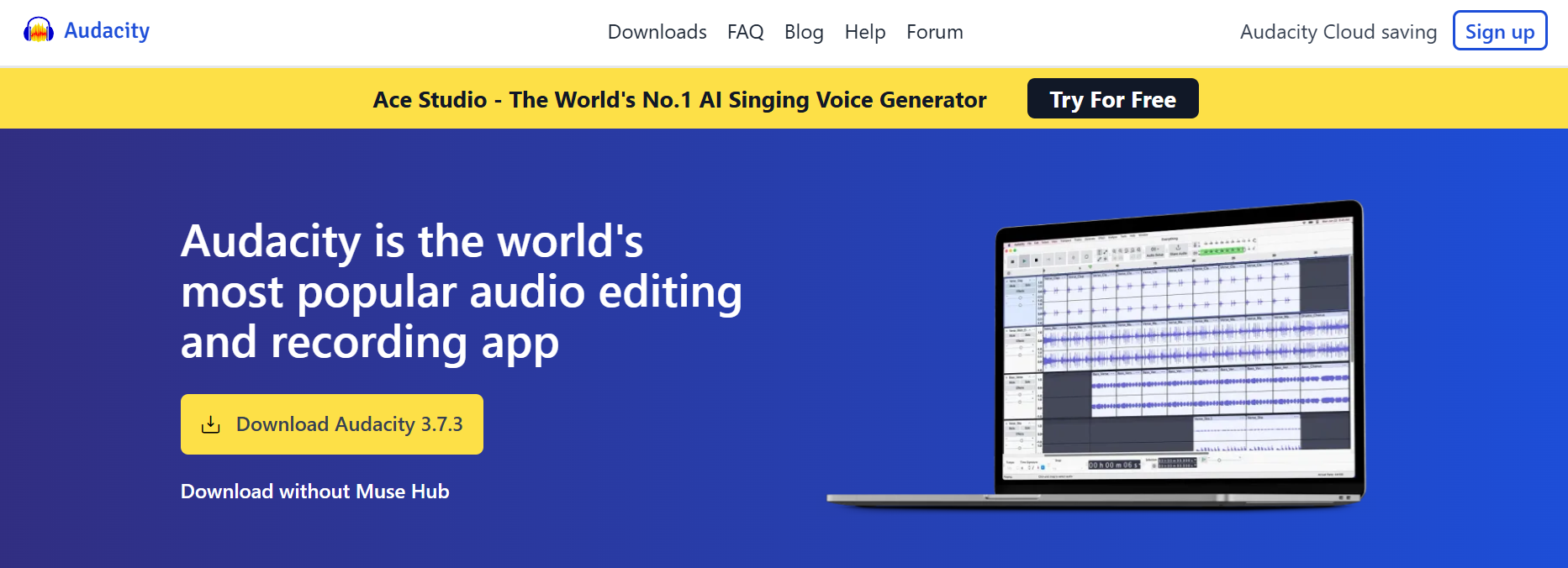Image resolution: width=1568 pixels, height=568 pixels.
Task: Visit the Forum nav link
Action: tap(935, 32)
